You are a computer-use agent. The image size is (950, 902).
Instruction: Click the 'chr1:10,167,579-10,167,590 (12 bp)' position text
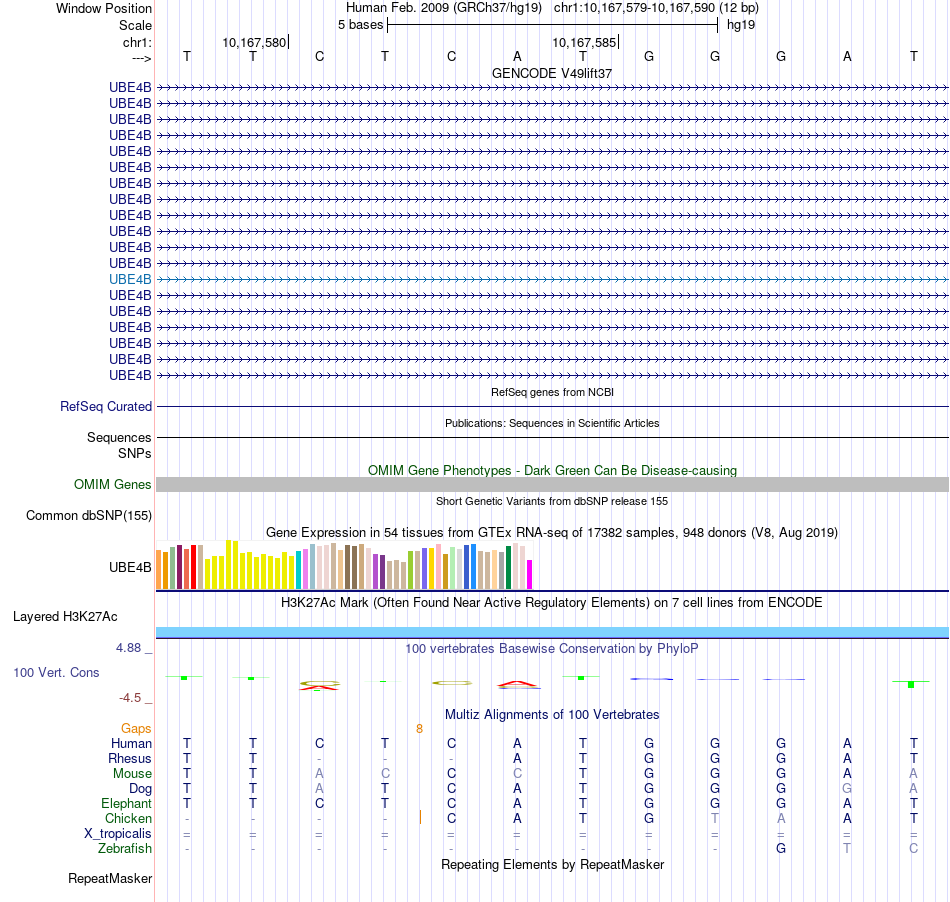[656, 8]
